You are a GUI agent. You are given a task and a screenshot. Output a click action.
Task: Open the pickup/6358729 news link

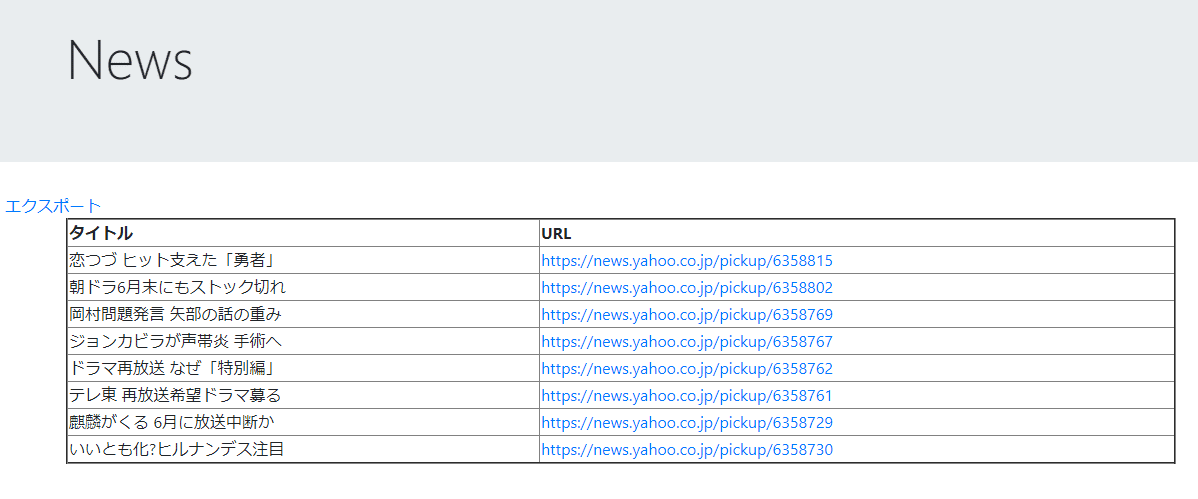coord(686,422)
